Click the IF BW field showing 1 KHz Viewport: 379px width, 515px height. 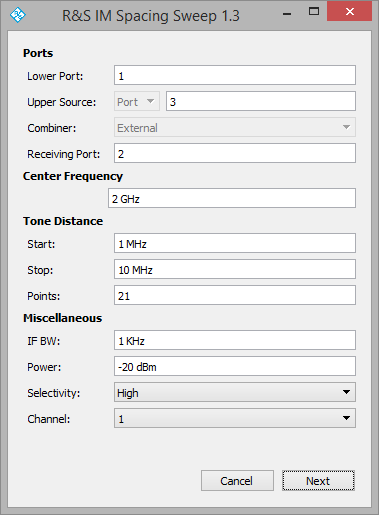pyautogui.click(x=235, y=340)
